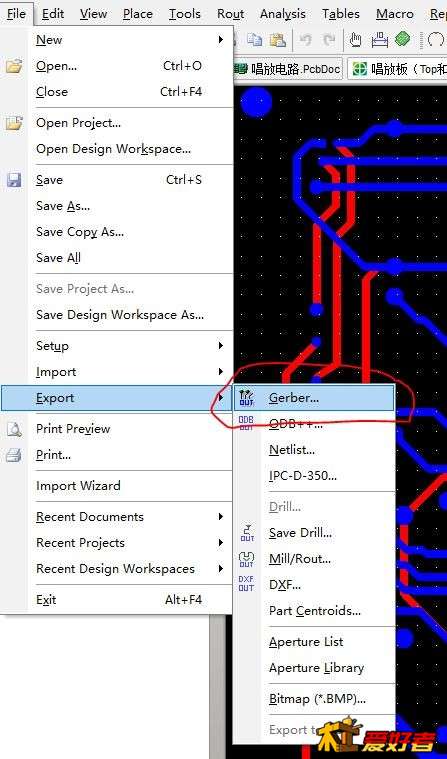Choose Netlist... from the Export submenu

[292, 450]
